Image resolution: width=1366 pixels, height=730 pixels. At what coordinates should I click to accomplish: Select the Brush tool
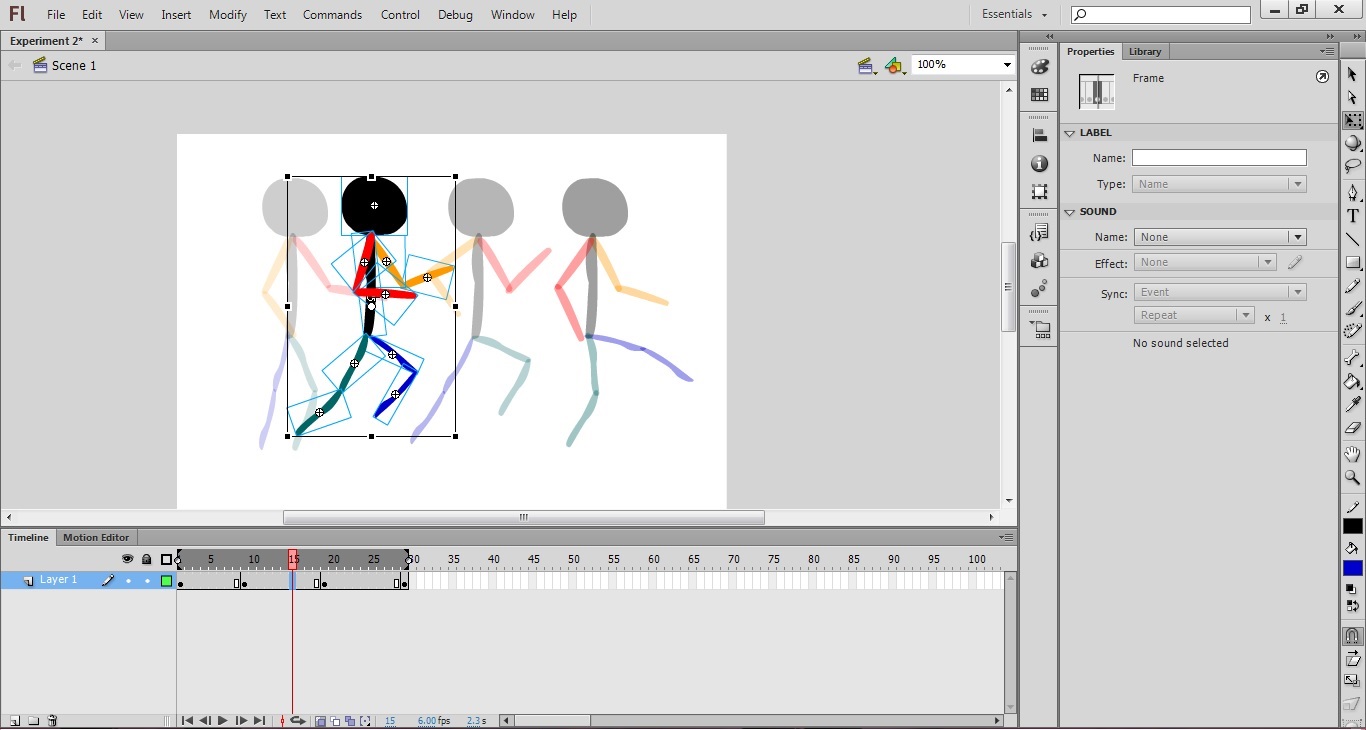[x=1352, y=309]
